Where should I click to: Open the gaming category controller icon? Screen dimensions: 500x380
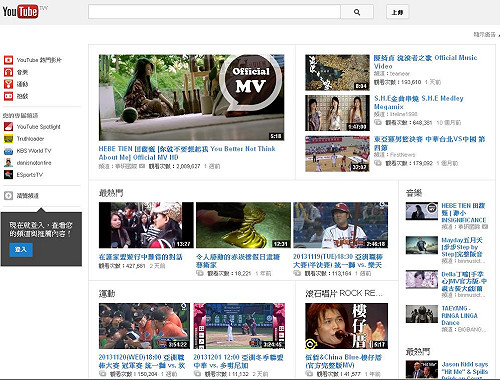tap(8, 96)
